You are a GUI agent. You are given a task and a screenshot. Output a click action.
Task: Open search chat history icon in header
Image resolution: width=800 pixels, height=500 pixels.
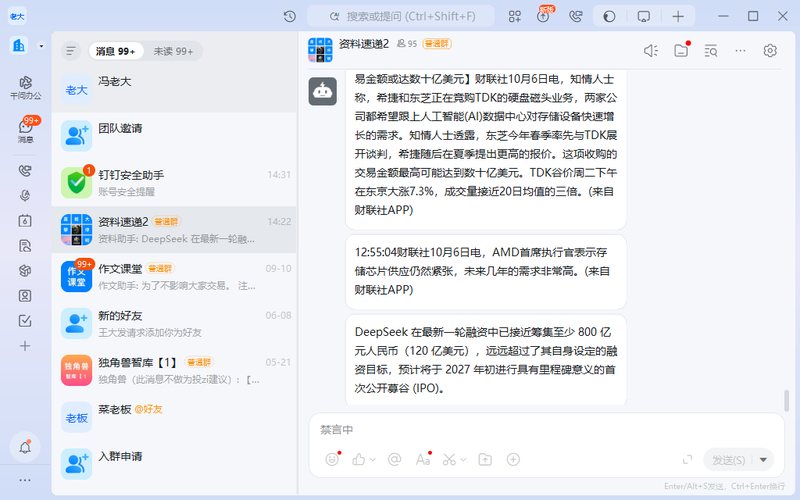711,51
